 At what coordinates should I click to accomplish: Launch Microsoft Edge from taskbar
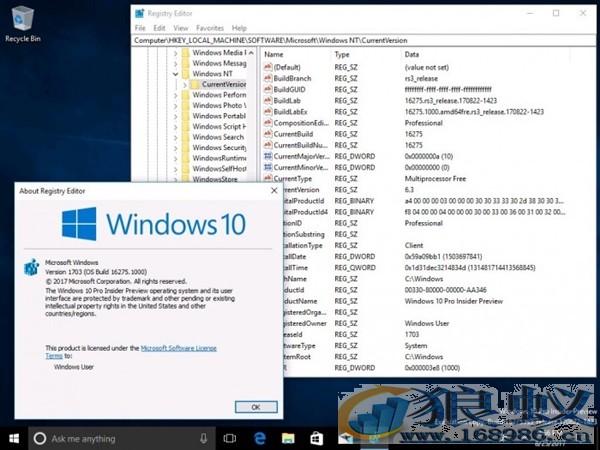point(259,439)
